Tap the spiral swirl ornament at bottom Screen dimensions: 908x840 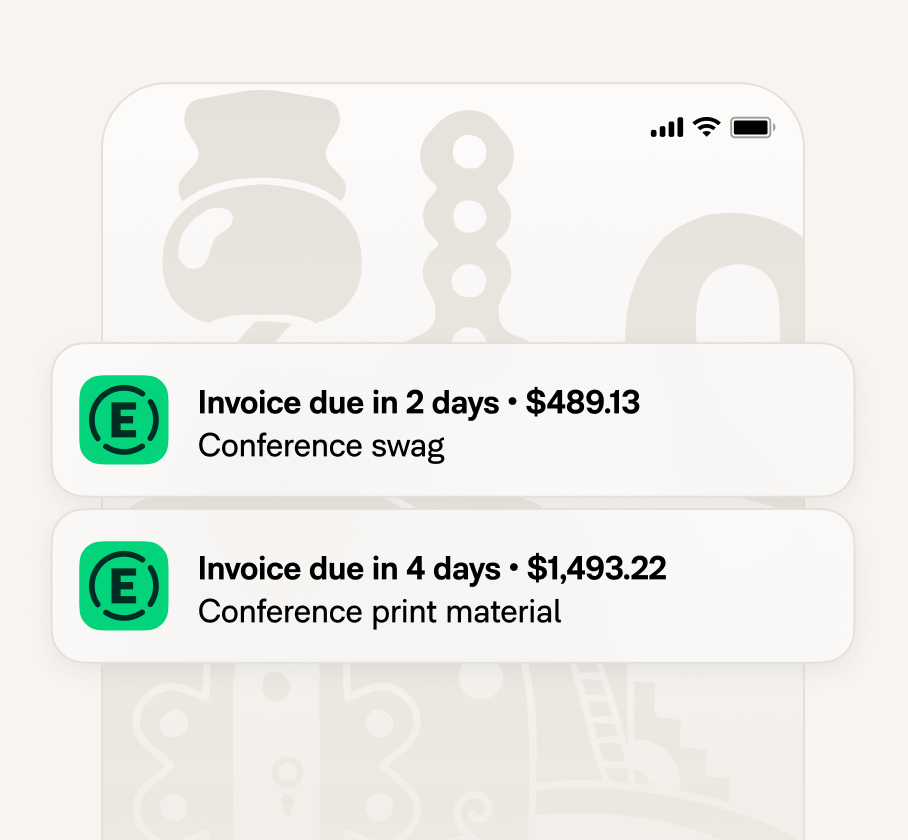474,812
